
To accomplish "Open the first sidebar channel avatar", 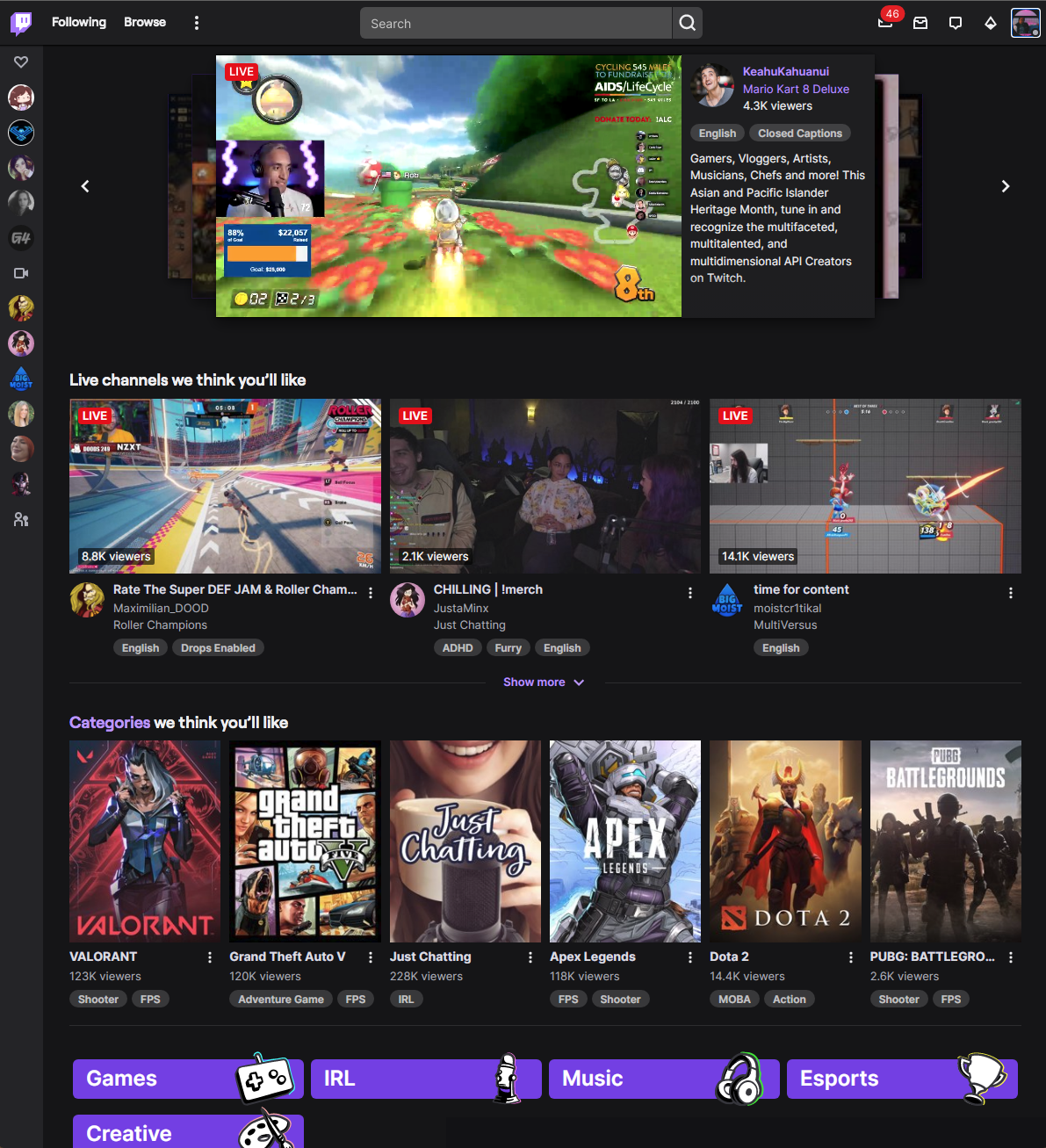I will point(21,97).
